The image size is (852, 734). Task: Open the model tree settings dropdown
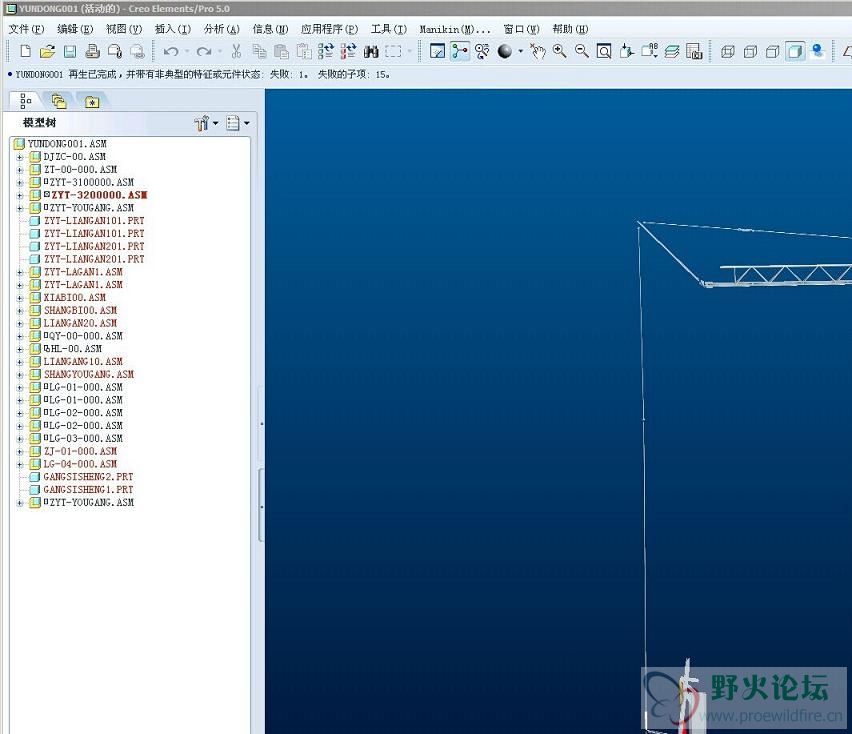tap(207, 123)
